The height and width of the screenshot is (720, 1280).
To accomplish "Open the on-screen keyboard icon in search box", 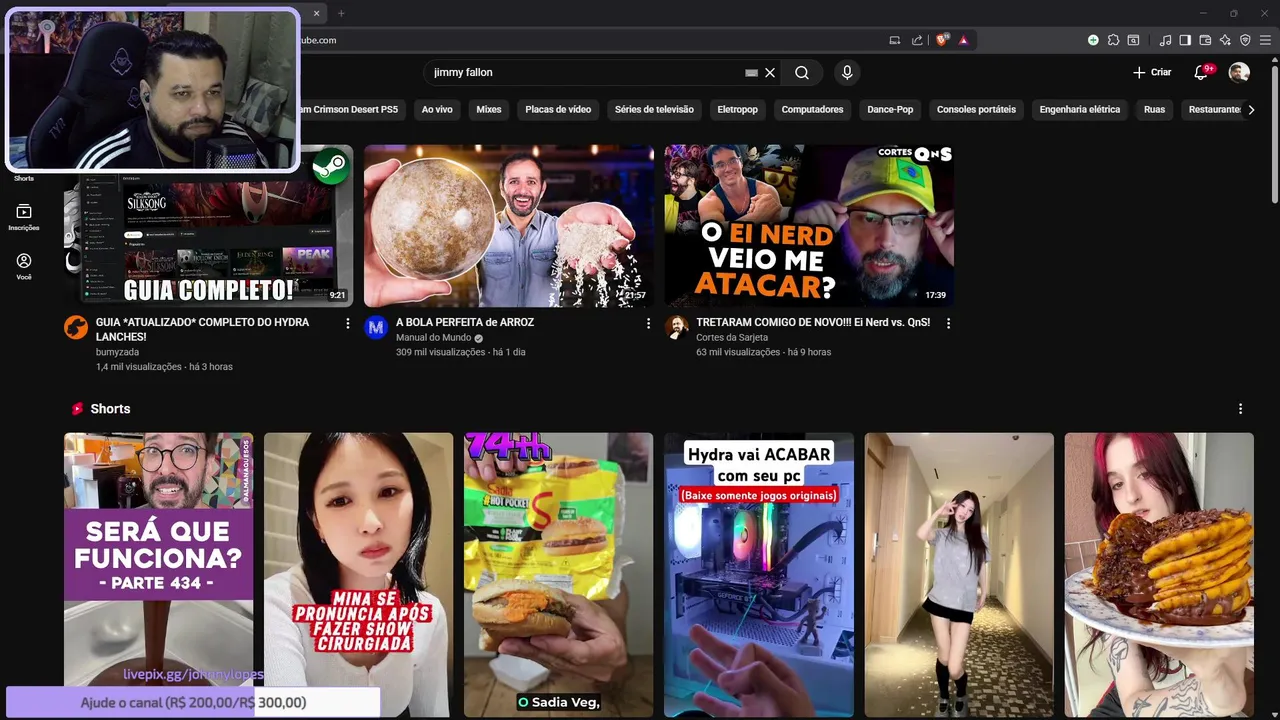I will (x=751, y=72).
